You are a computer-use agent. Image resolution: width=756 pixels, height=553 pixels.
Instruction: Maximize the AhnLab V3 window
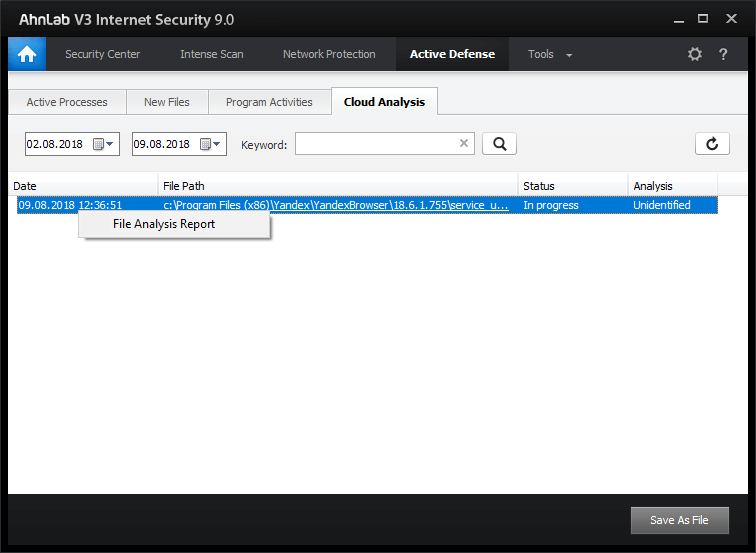pyautogui.click(x=703, y=19)
